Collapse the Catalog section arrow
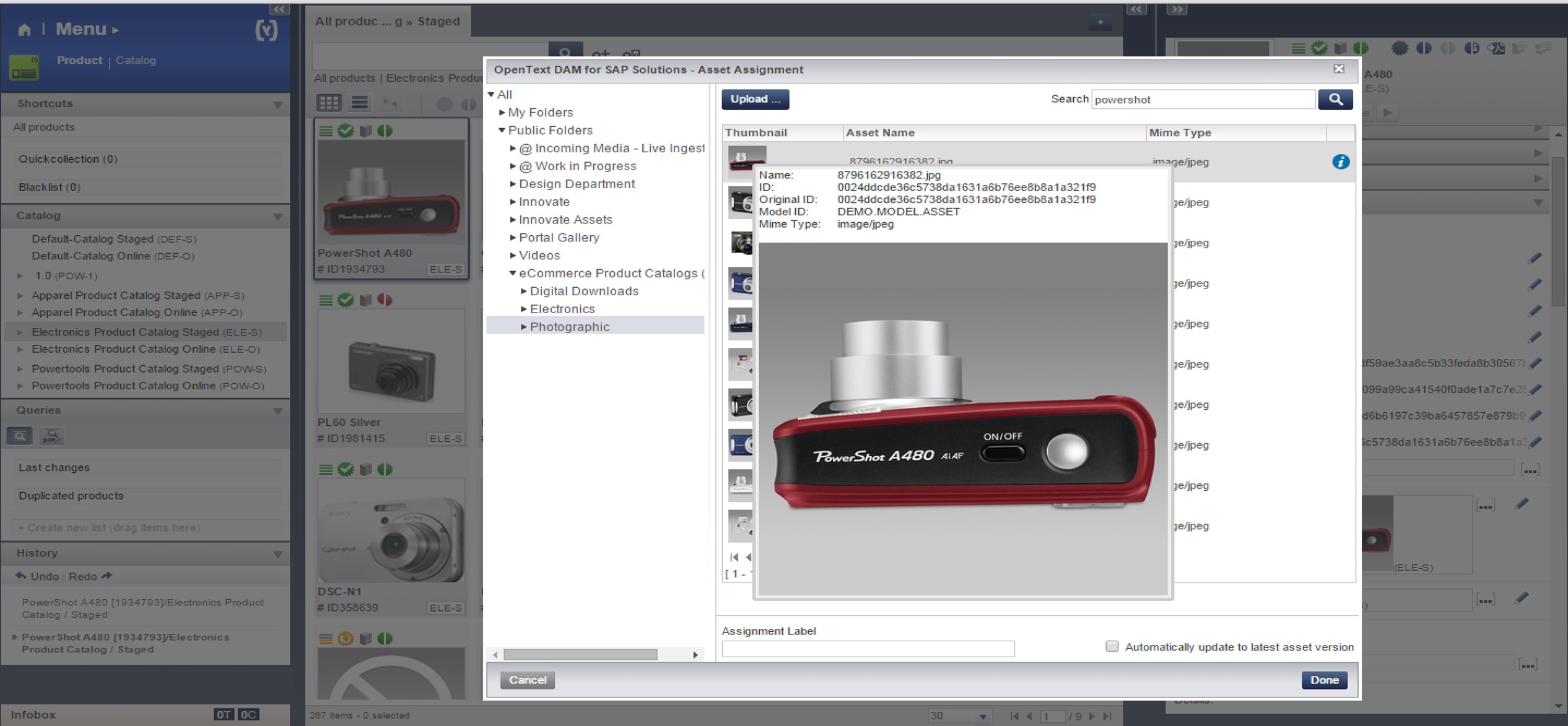 point(277,217)
